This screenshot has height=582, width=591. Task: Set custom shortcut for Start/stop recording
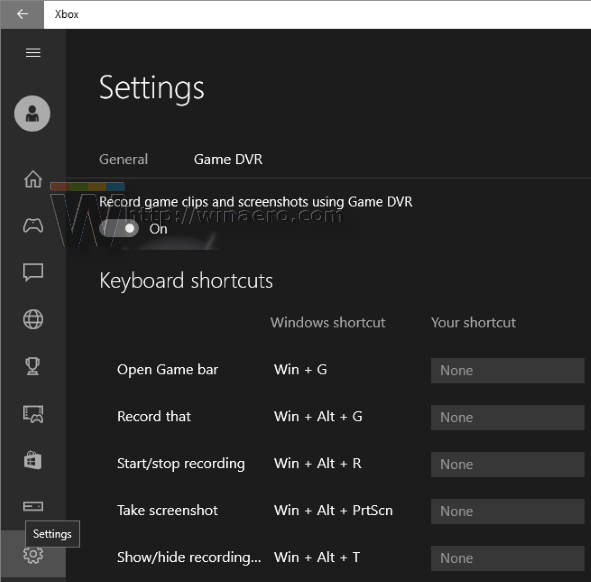coord(508,464)
